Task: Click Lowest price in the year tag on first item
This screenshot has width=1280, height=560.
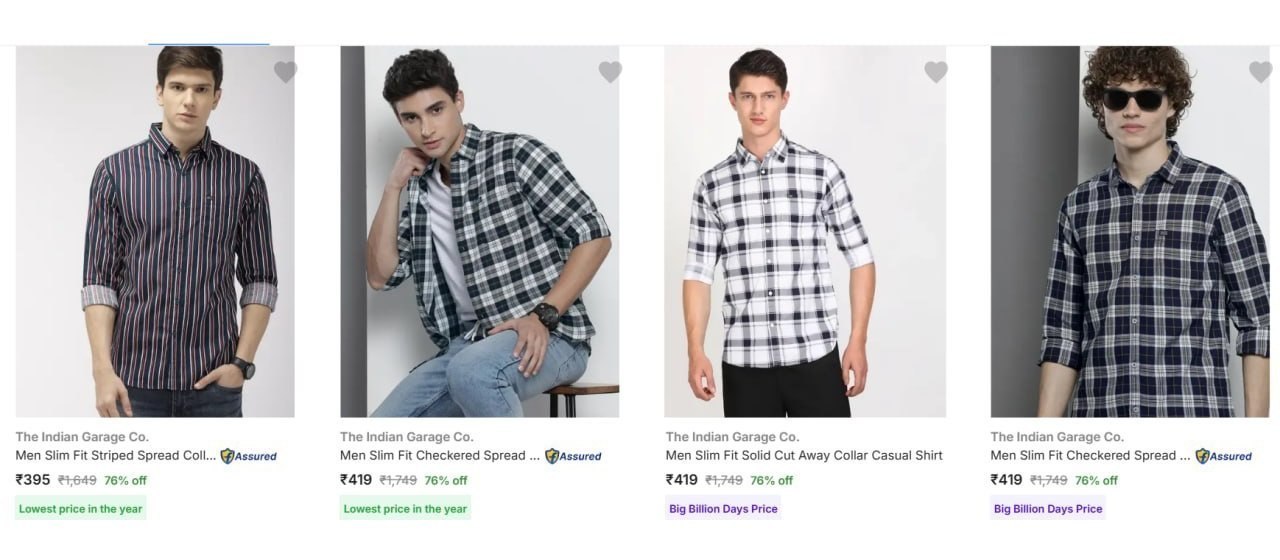Action: click(81, 509)
